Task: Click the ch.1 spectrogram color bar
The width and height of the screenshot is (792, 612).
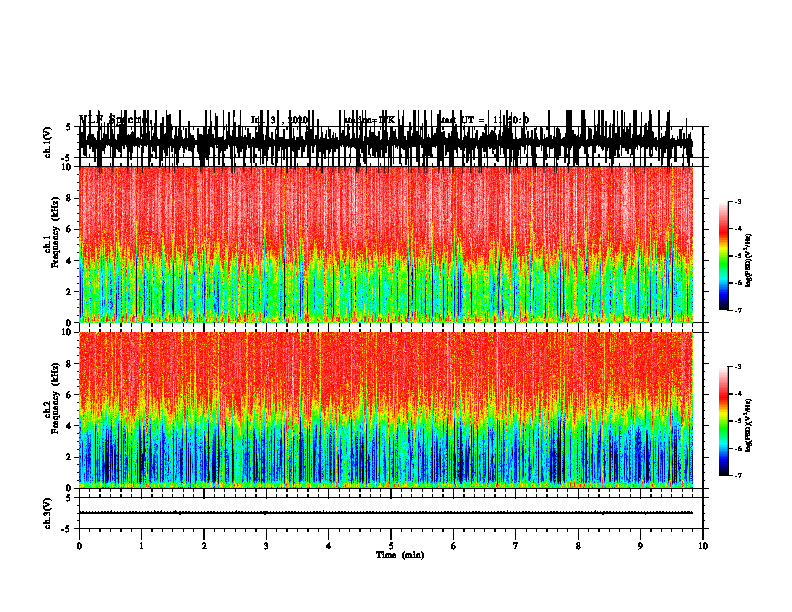Action: pyautogui.click(x=724, y=256)
